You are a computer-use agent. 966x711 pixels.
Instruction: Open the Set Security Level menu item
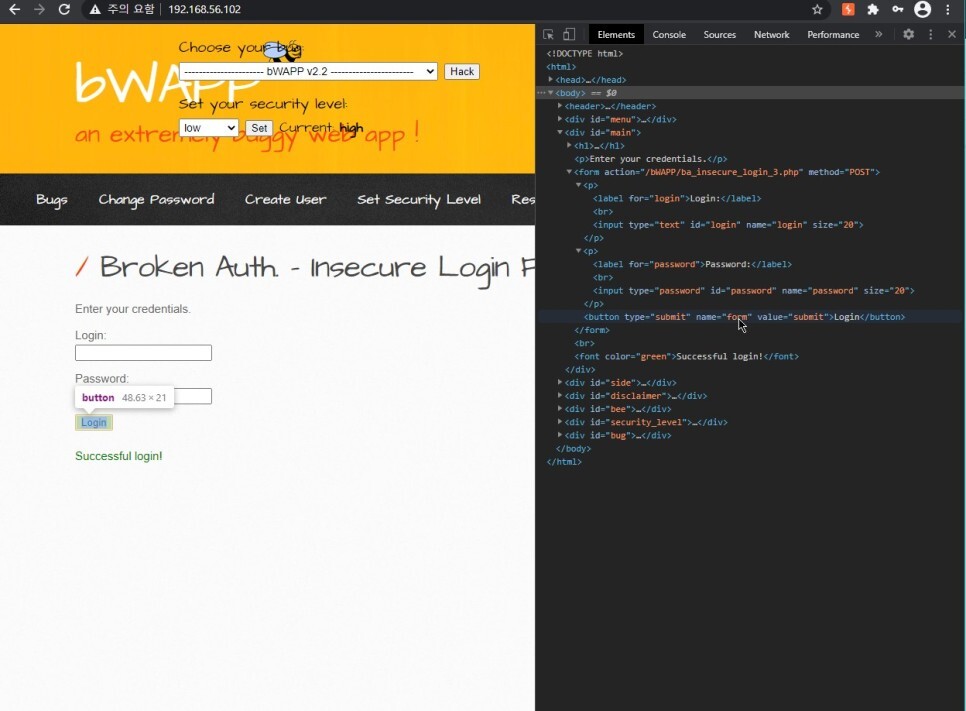(x=419, y=200)
